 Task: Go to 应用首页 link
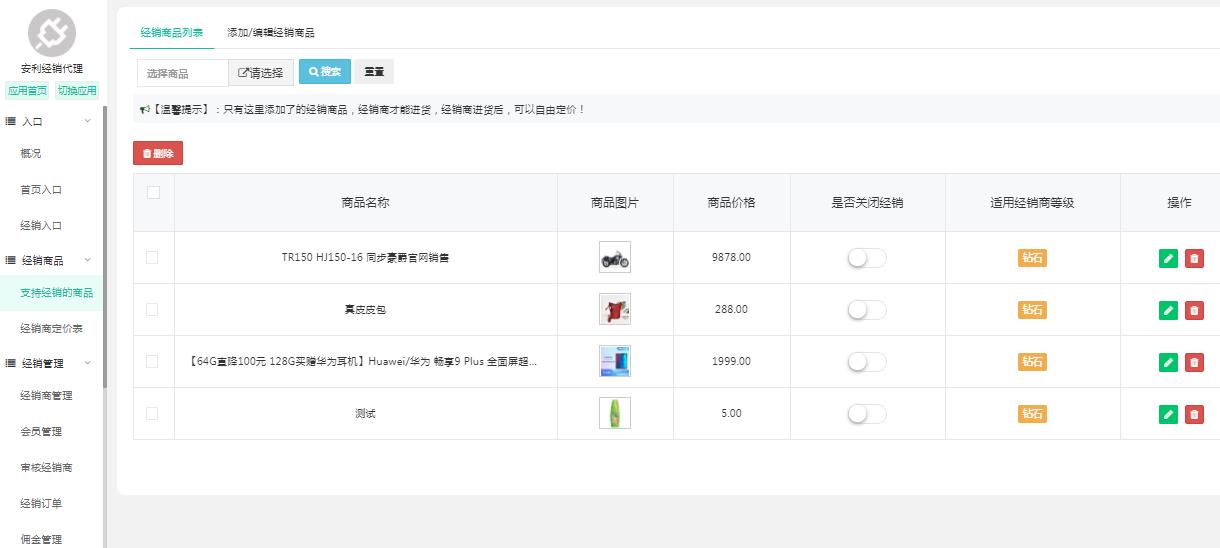point(27,91)
